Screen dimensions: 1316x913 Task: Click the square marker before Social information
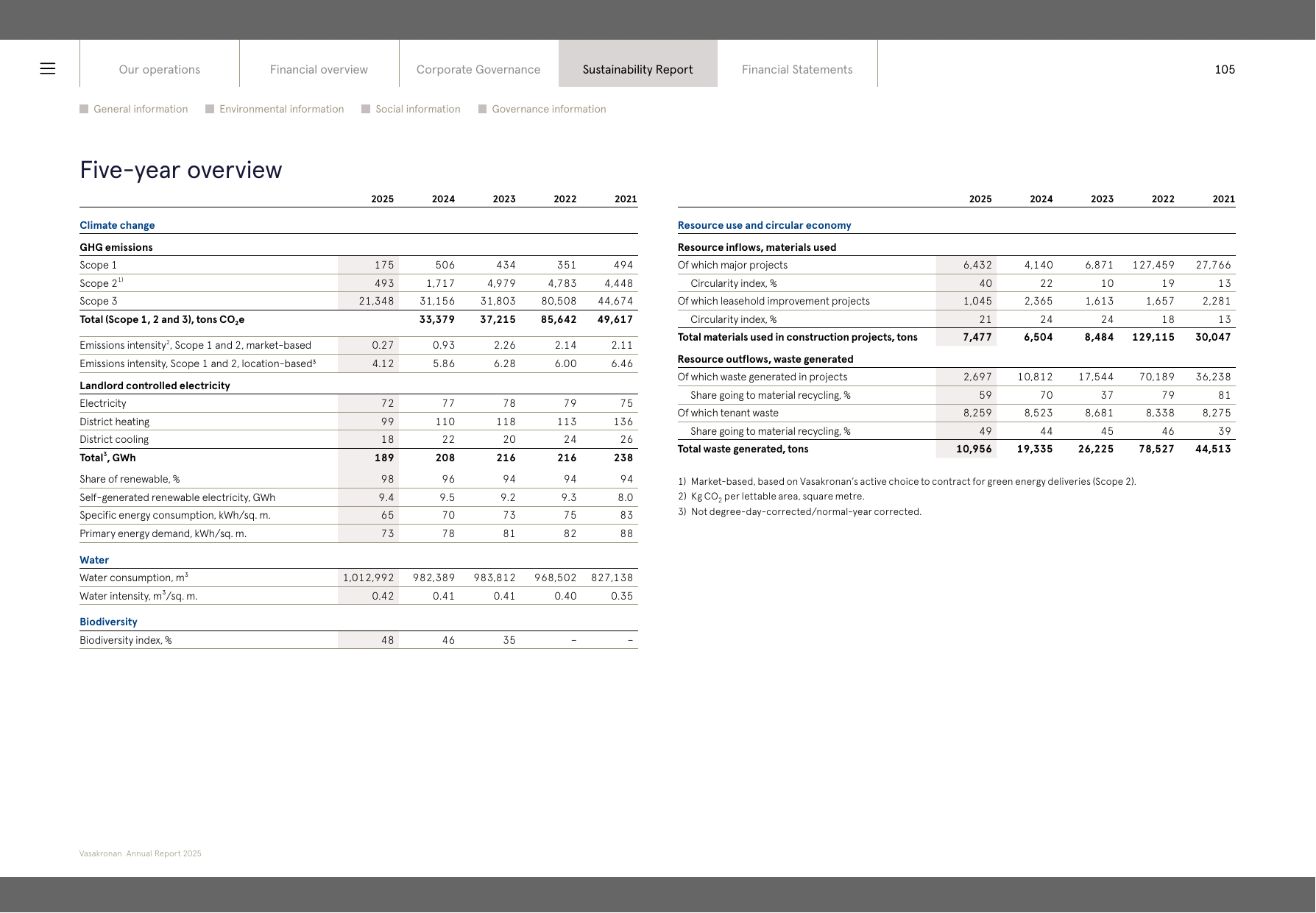point(366,109)
